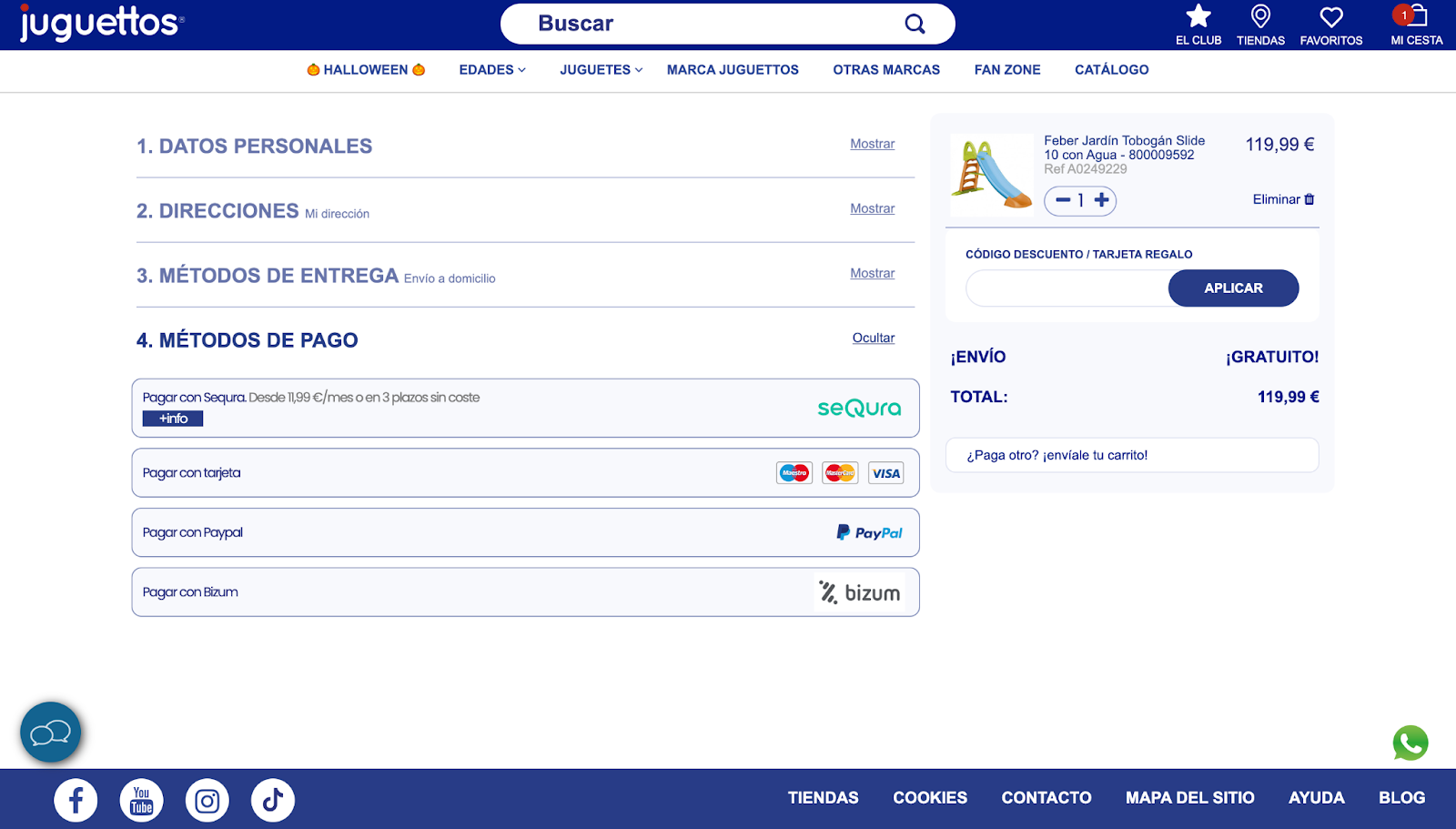Visit the TikTok profile icon

tap(272, 801)
